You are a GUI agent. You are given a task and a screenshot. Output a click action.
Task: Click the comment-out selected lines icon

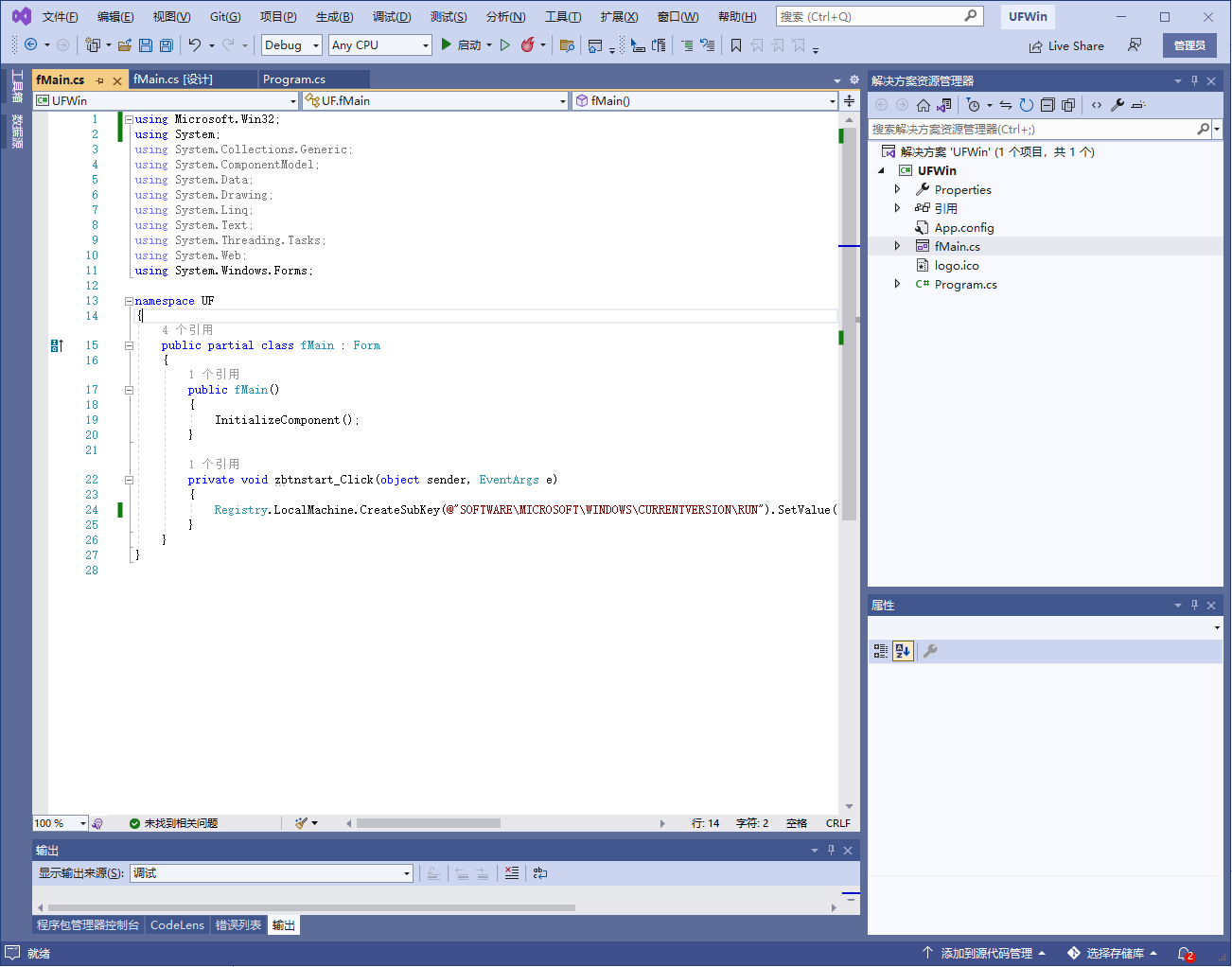coord(687,44)
